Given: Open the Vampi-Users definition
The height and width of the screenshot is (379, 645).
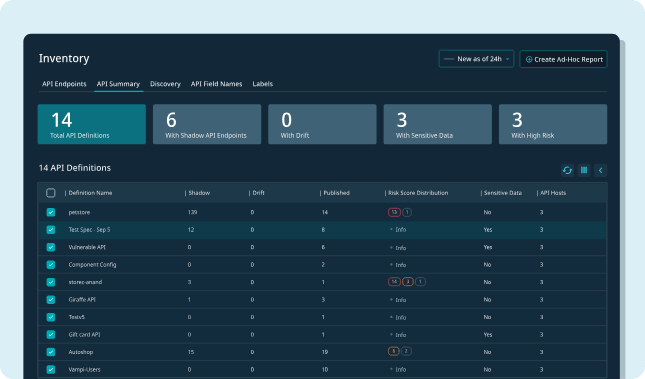Looking at the screenshot, I should point(84,370).
